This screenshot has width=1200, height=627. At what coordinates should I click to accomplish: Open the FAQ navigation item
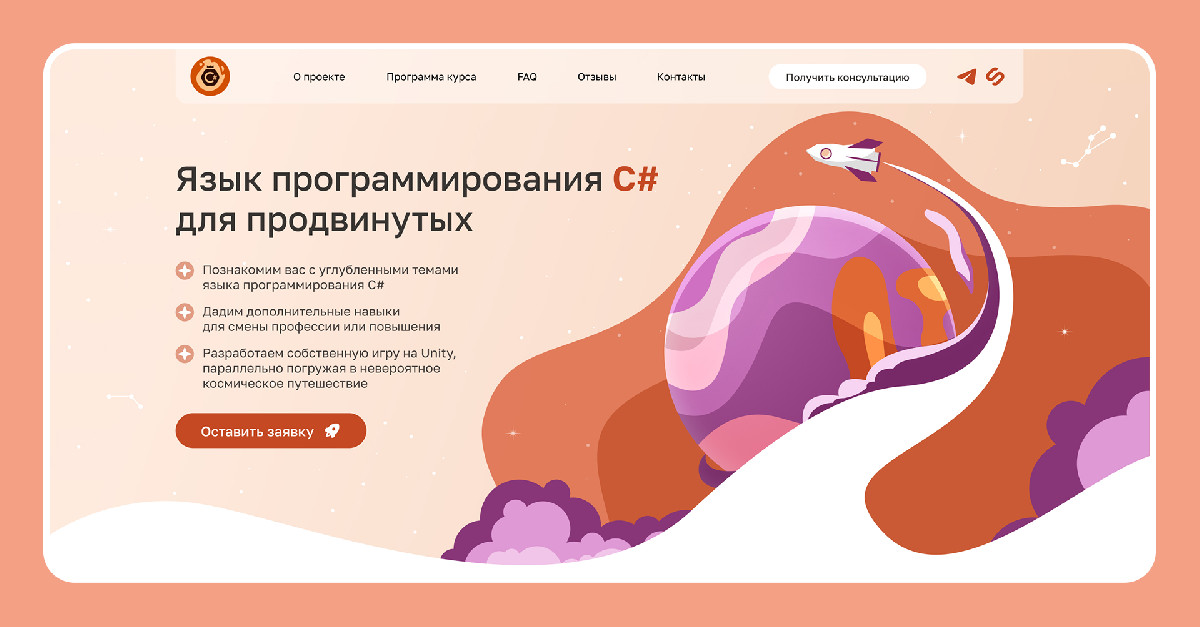coord(527,77)
